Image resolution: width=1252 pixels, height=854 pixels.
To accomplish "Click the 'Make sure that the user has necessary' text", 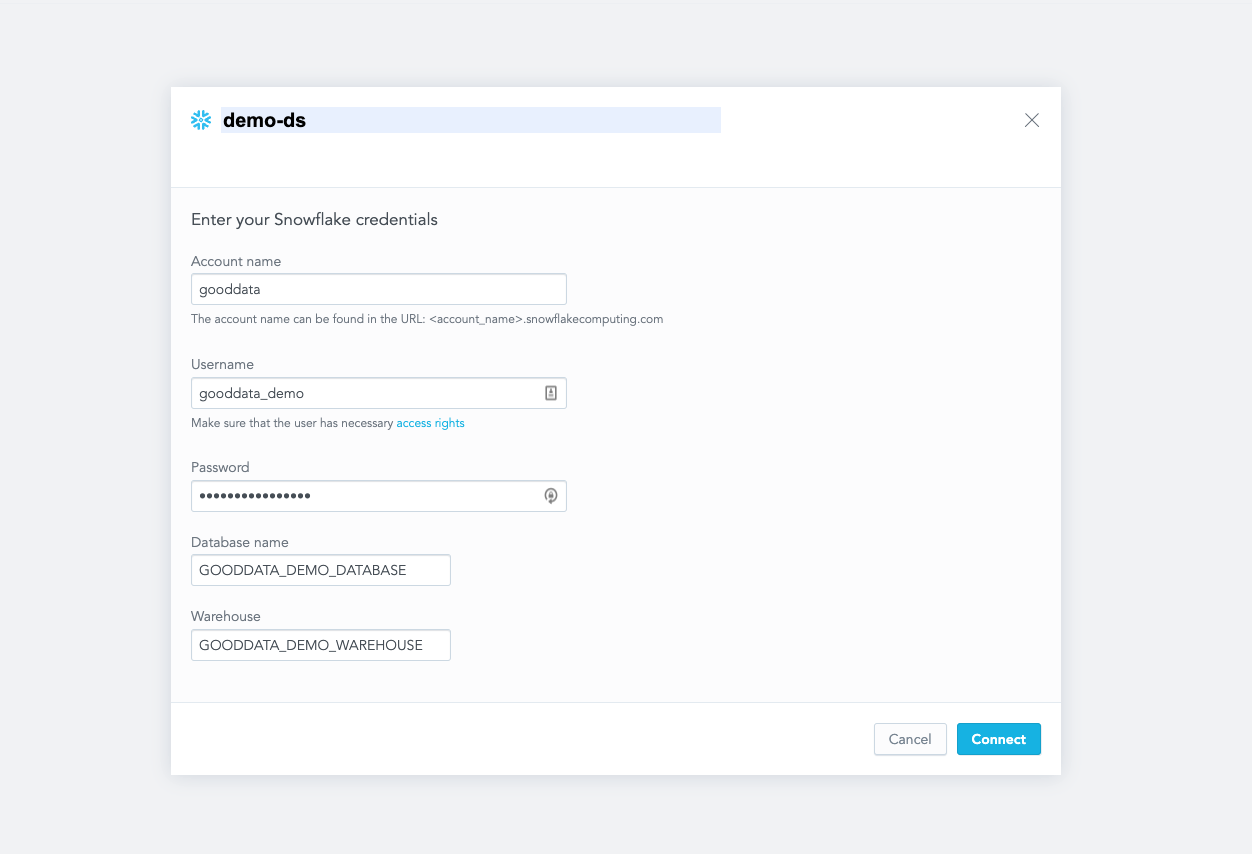I will pyautogui.click(x=292, y=423).
